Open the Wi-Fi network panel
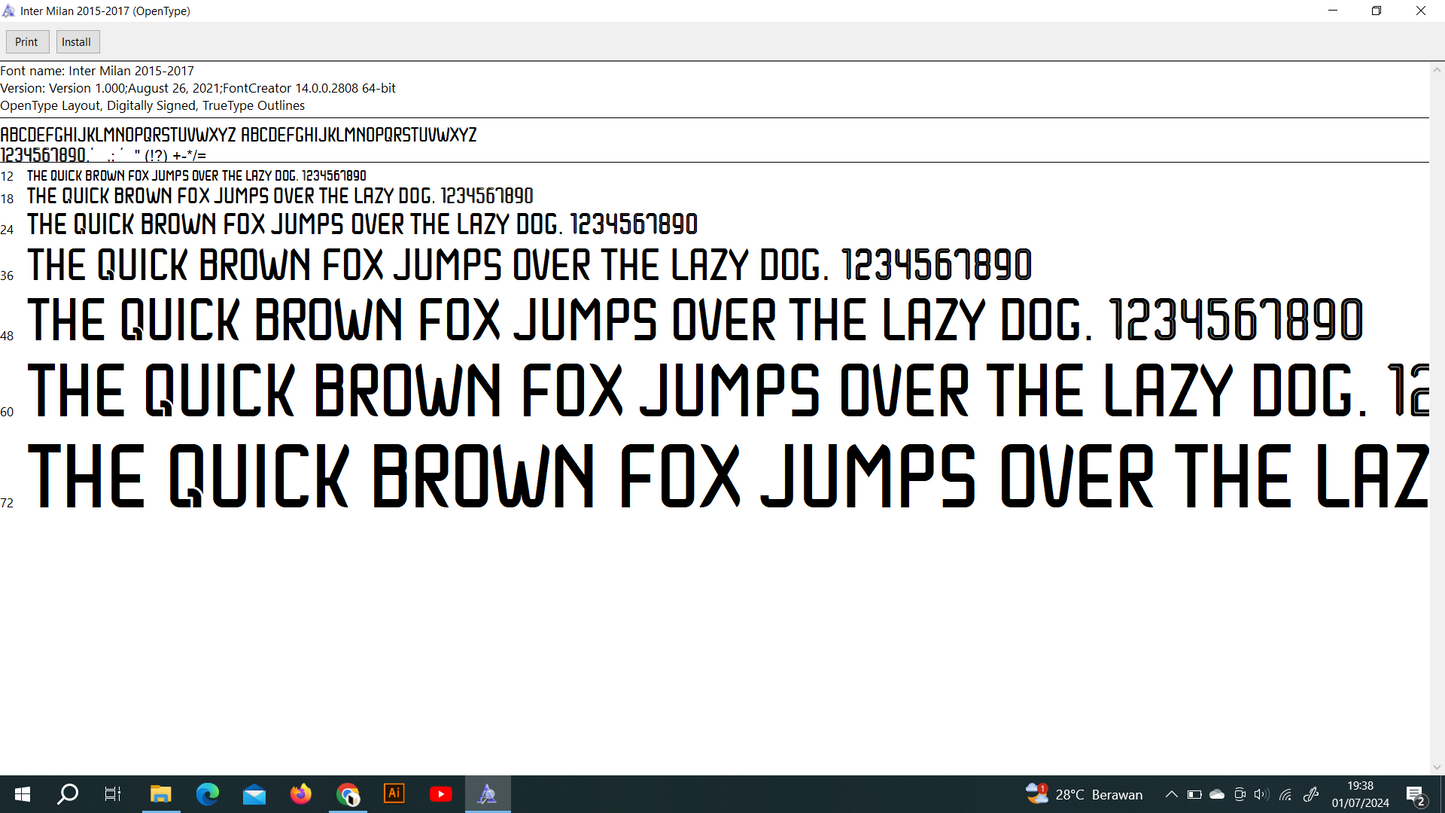Image resolution: width=1445 pixels, height=813 pixels. pyautogui.click(x=1285, y=795)
